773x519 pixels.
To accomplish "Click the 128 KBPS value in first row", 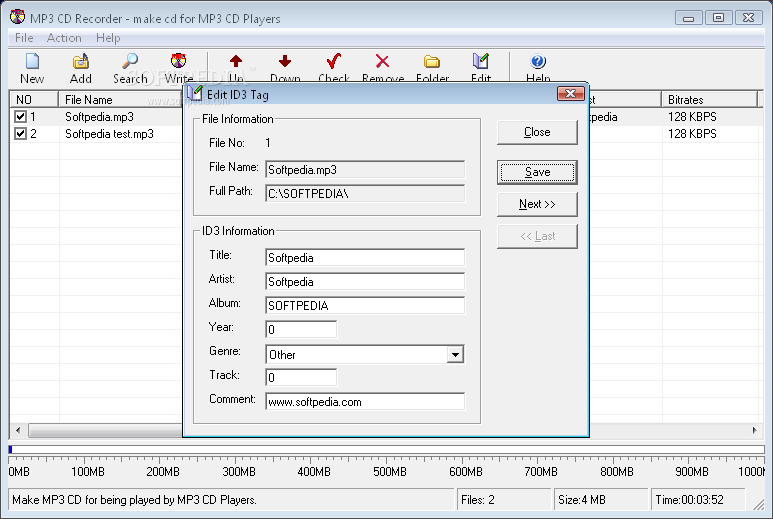I will tap(692, 117).
